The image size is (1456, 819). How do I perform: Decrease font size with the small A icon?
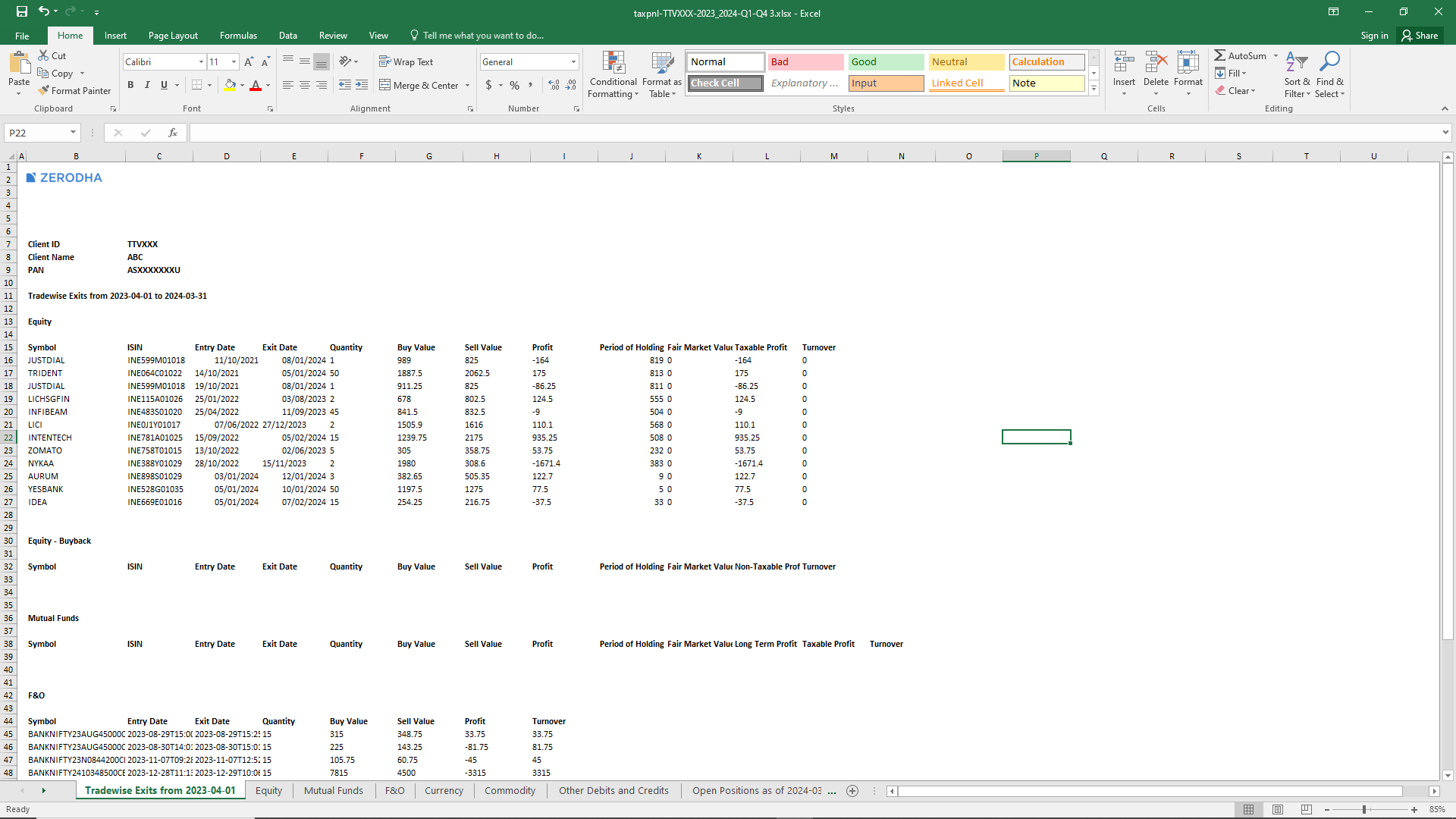[265, 62]
